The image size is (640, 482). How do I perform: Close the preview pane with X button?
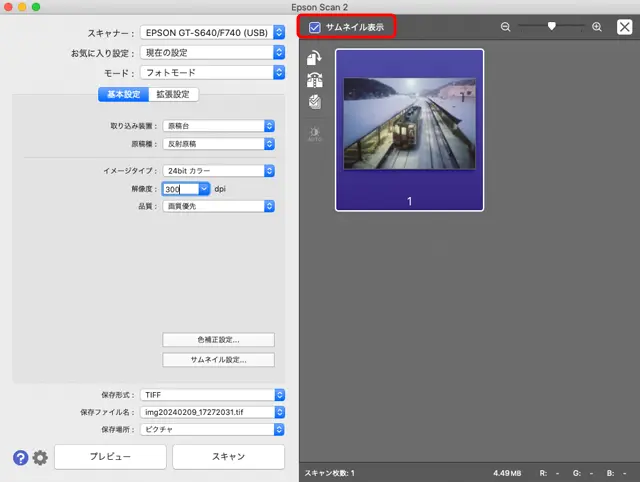(624, 27)
